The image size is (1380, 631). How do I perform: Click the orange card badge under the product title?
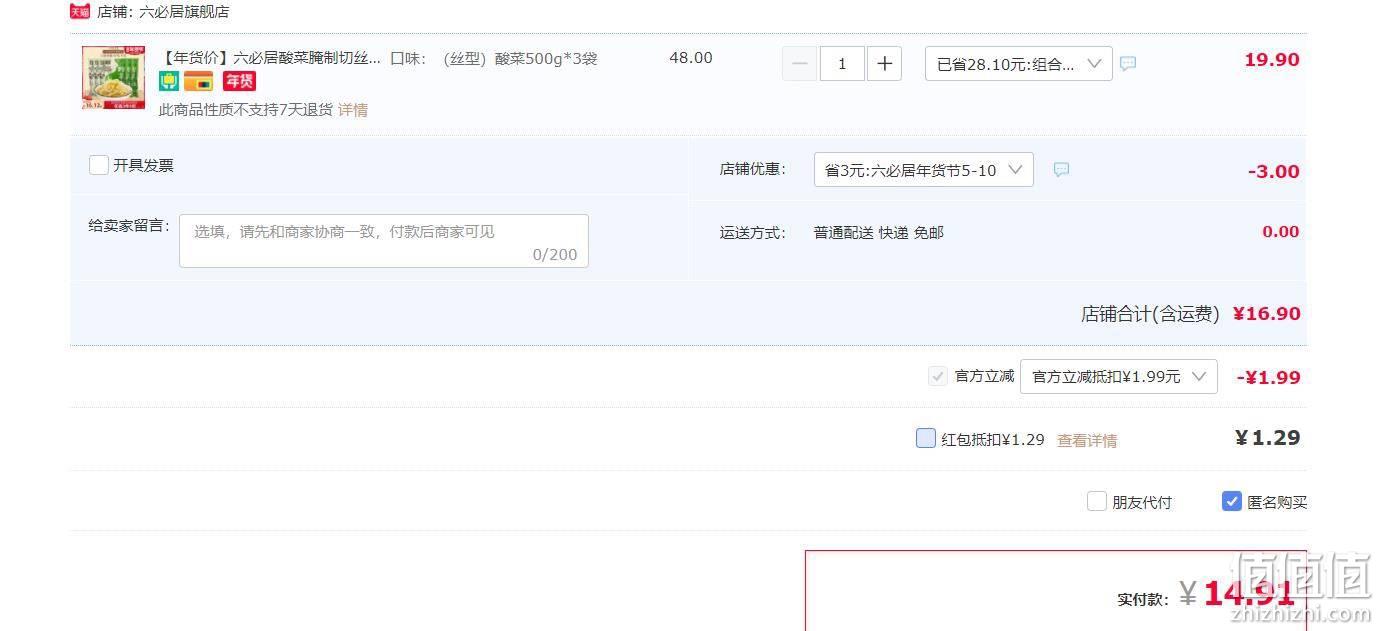click(x=198, y=81)
